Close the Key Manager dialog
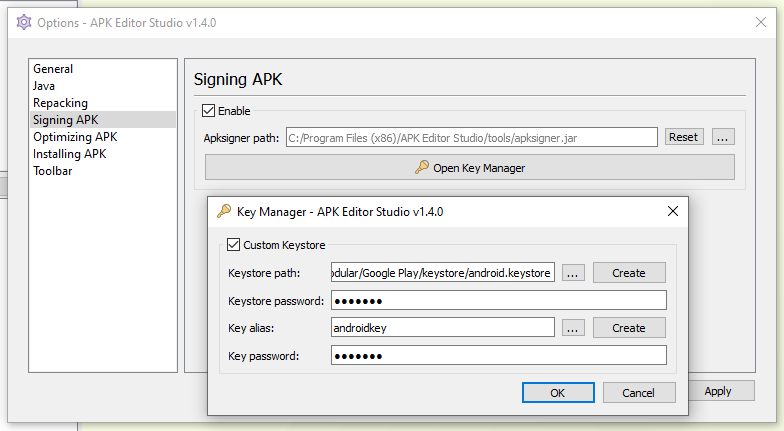 pyautogui.click(x=673, y=211)
